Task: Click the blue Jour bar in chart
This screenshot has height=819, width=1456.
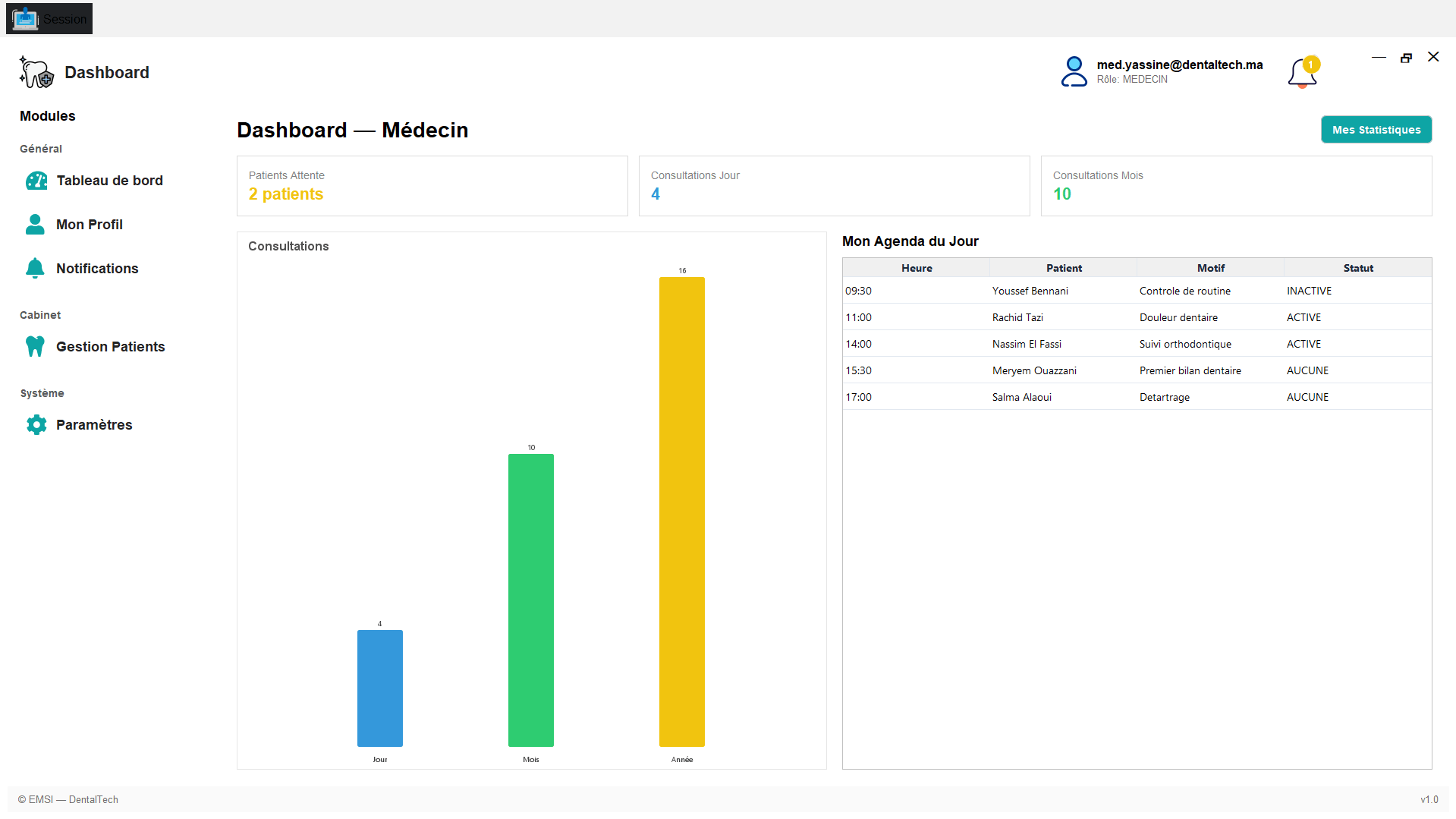Action: tap(380, 688)
